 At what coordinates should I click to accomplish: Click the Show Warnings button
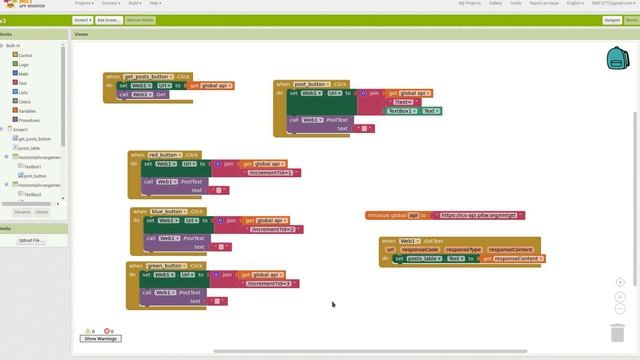point(100,339)
